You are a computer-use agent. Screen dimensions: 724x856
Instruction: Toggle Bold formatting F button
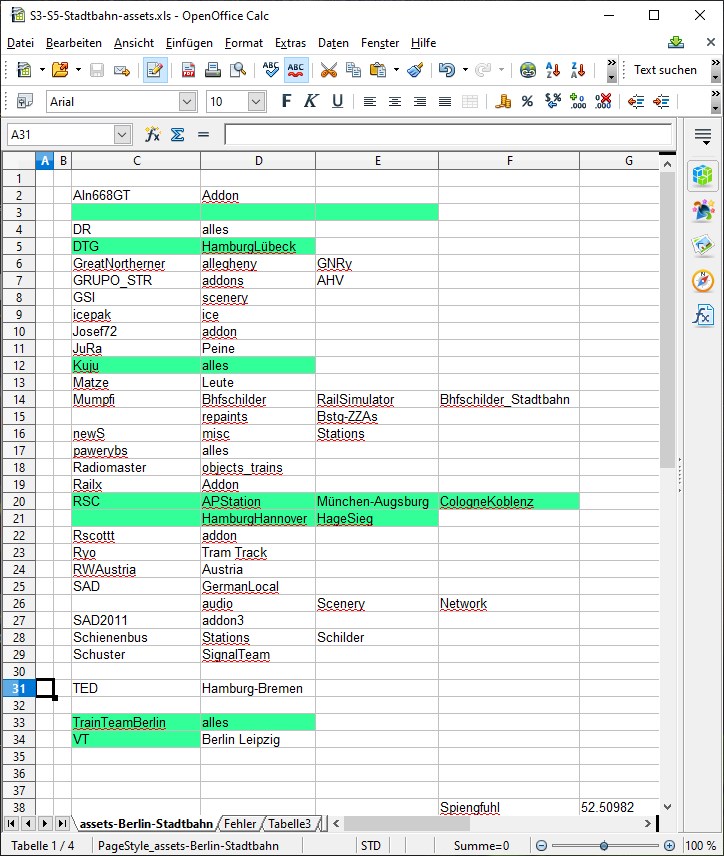pyautogui.click(x=286, y=101)
